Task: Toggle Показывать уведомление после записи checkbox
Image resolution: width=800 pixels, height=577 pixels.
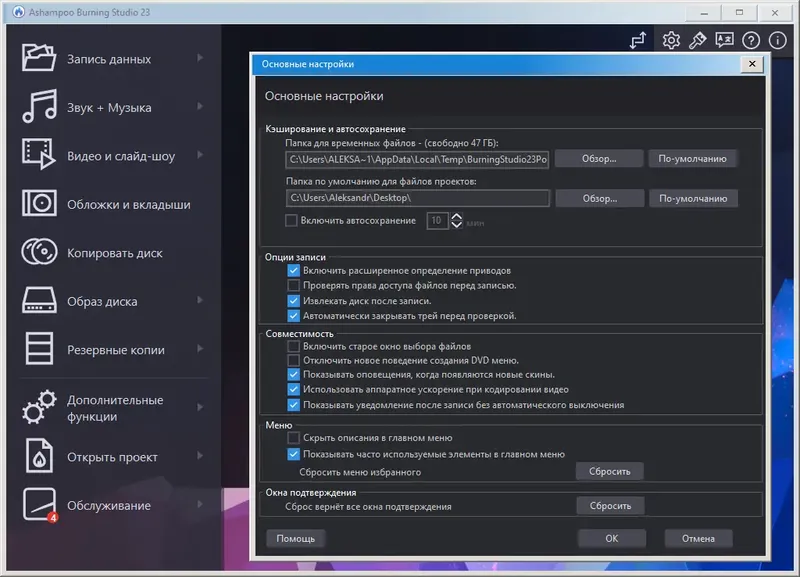Action: pyautogui.click(x=293, y=405)
